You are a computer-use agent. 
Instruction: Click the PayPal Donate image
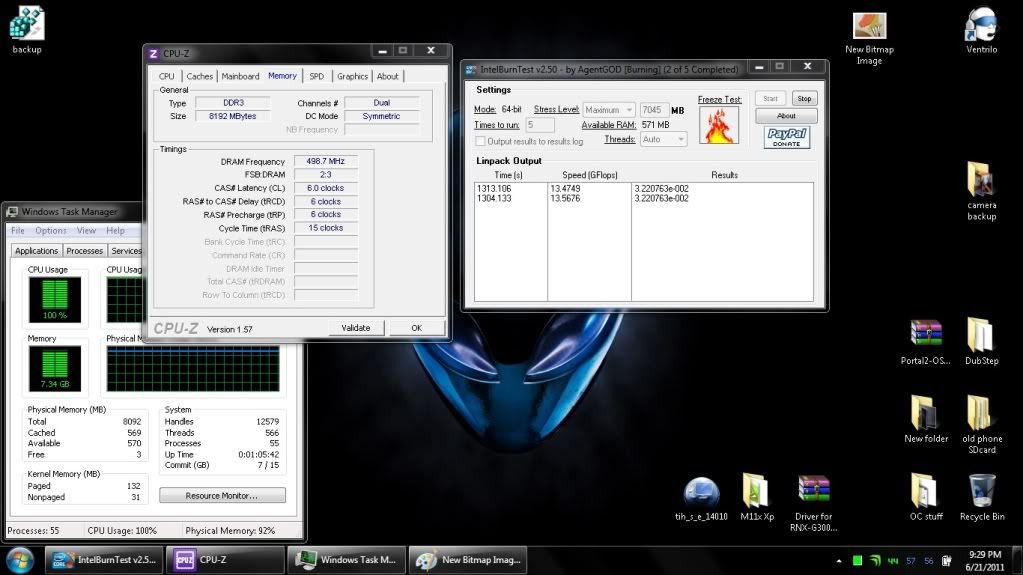pyautogui.click(x=786, y=137)
